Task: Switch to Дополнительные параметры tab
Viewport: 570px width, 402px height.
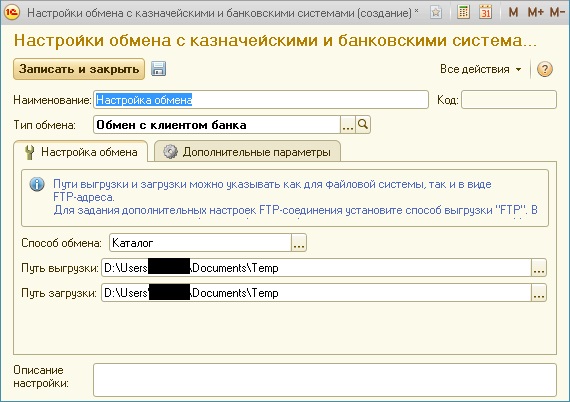Action: 247,152
